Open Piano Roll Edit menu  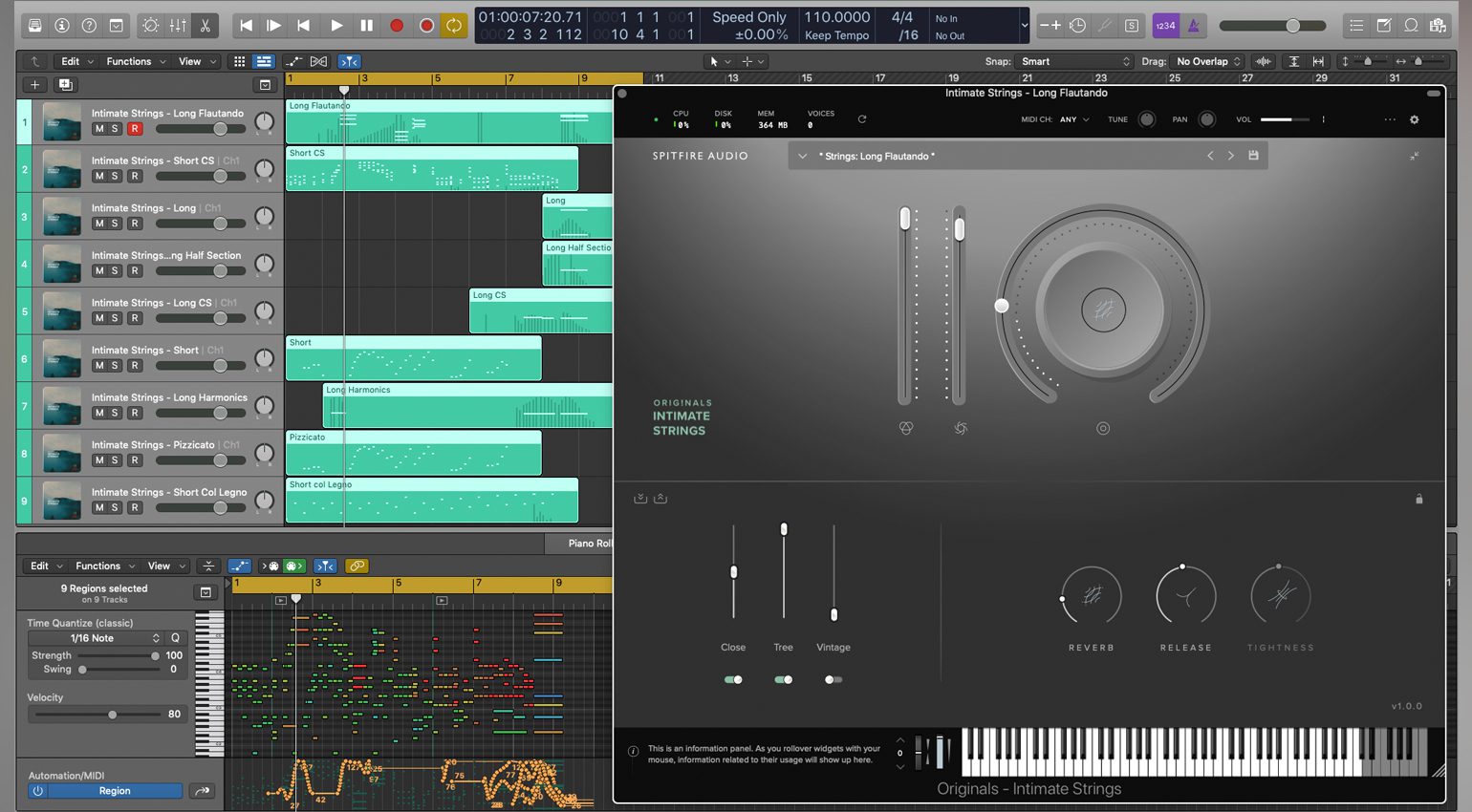tap(46, 566)
